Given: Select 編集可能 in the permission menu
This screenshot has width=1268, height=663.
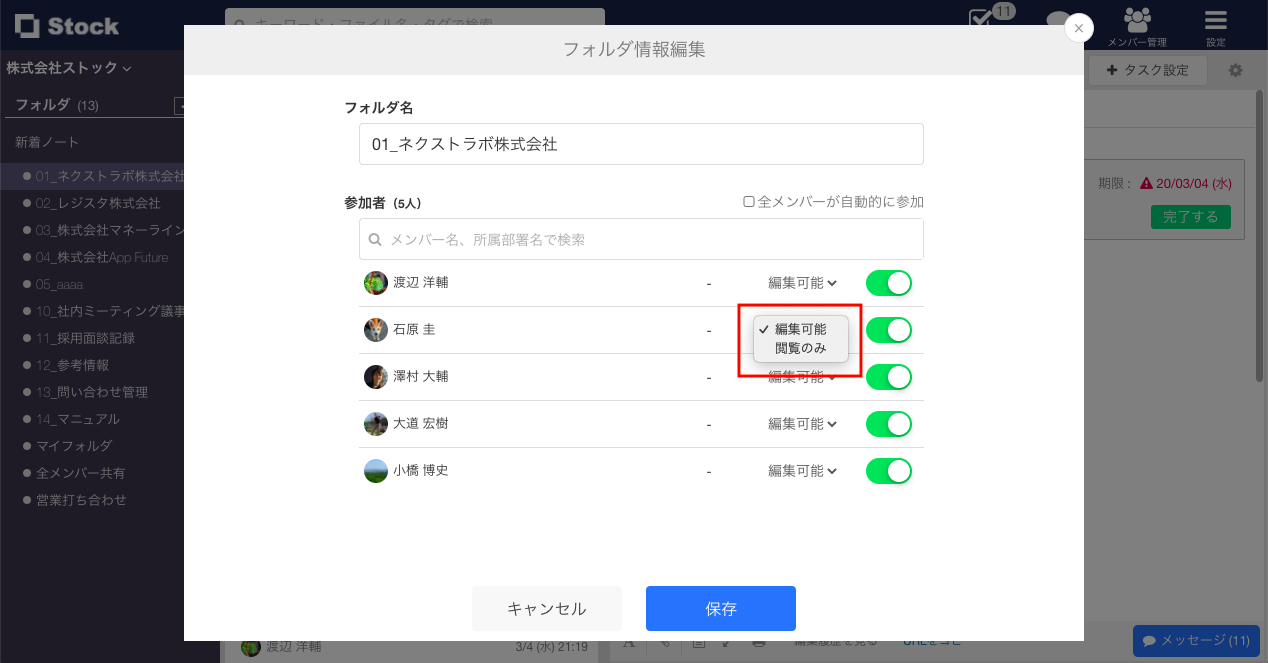Looking at the screenshot, I should [801, 329].
